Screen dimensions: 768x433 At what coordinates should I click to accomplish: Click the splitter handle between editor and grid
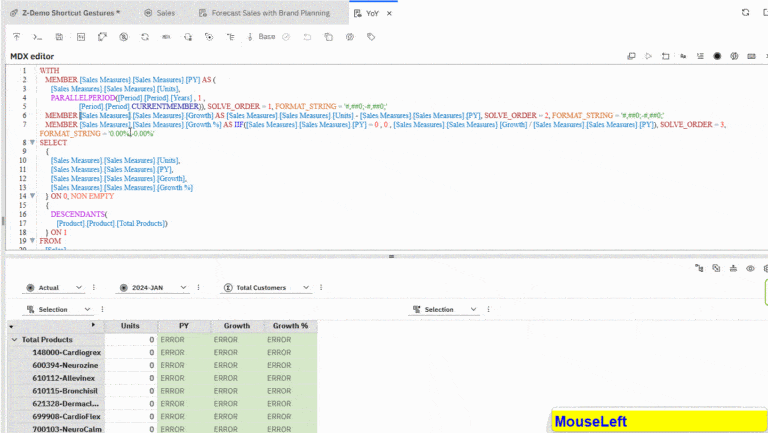(391, 256)
